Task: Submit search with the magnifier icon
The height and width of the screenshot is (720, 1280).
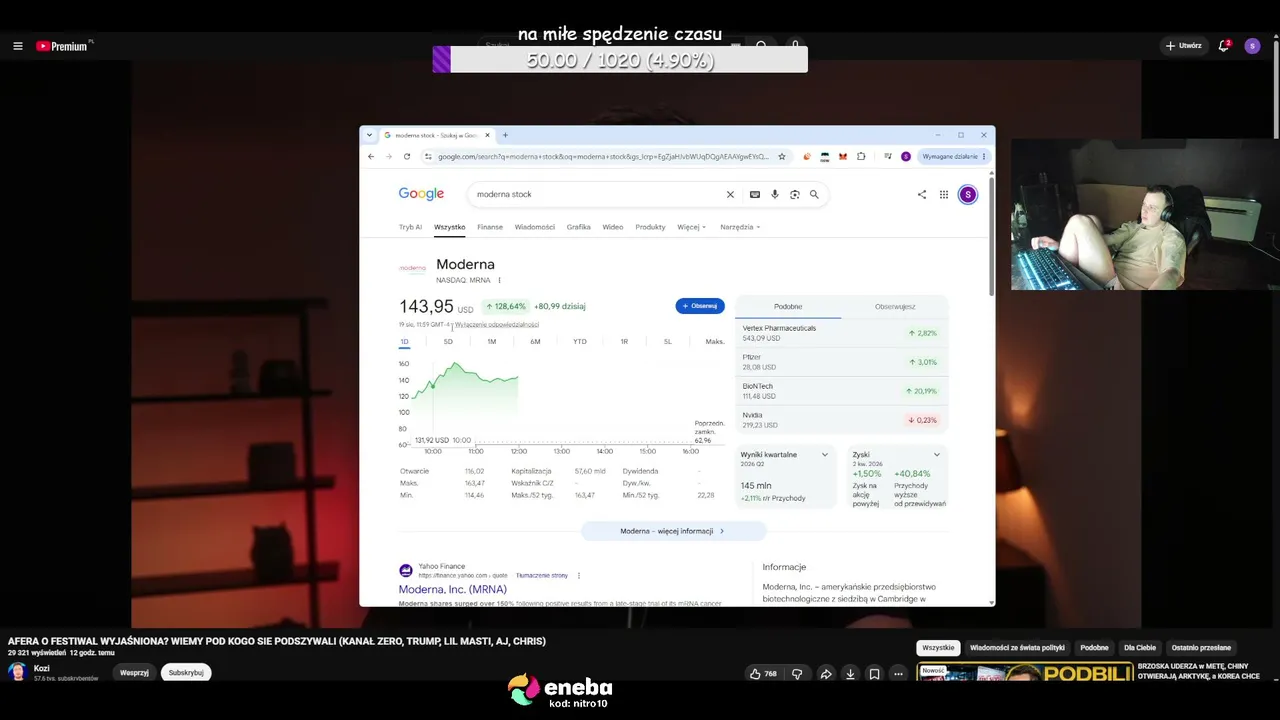Action: (814, 194)
